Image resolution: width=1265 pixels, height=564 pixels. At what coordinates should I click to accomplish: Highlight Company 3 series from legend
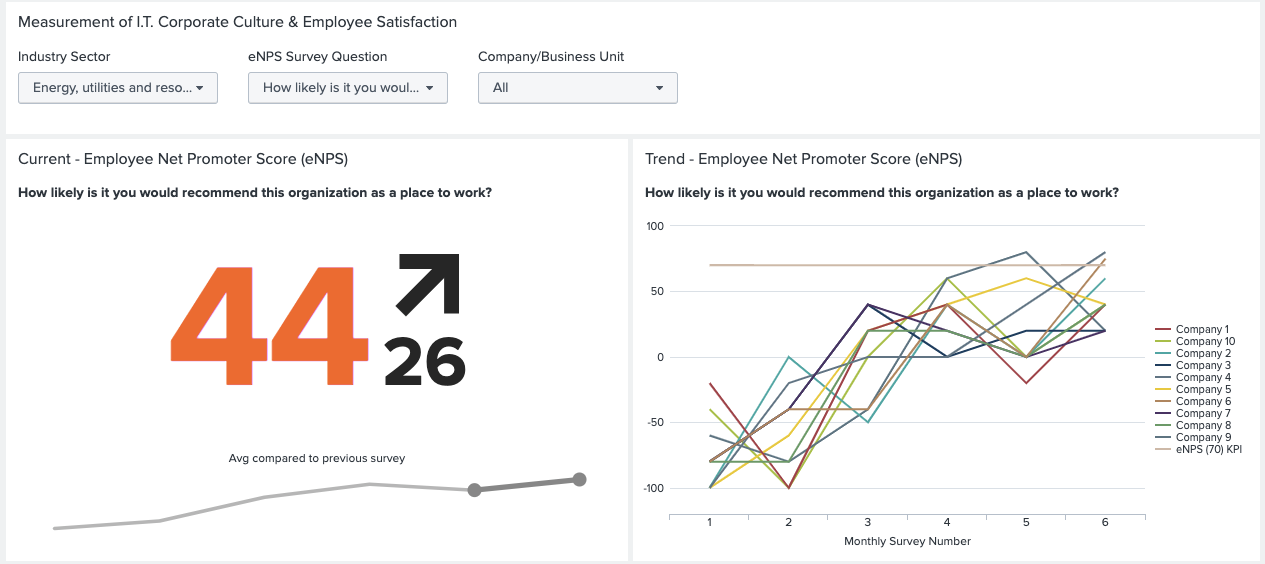(1203, 366)
